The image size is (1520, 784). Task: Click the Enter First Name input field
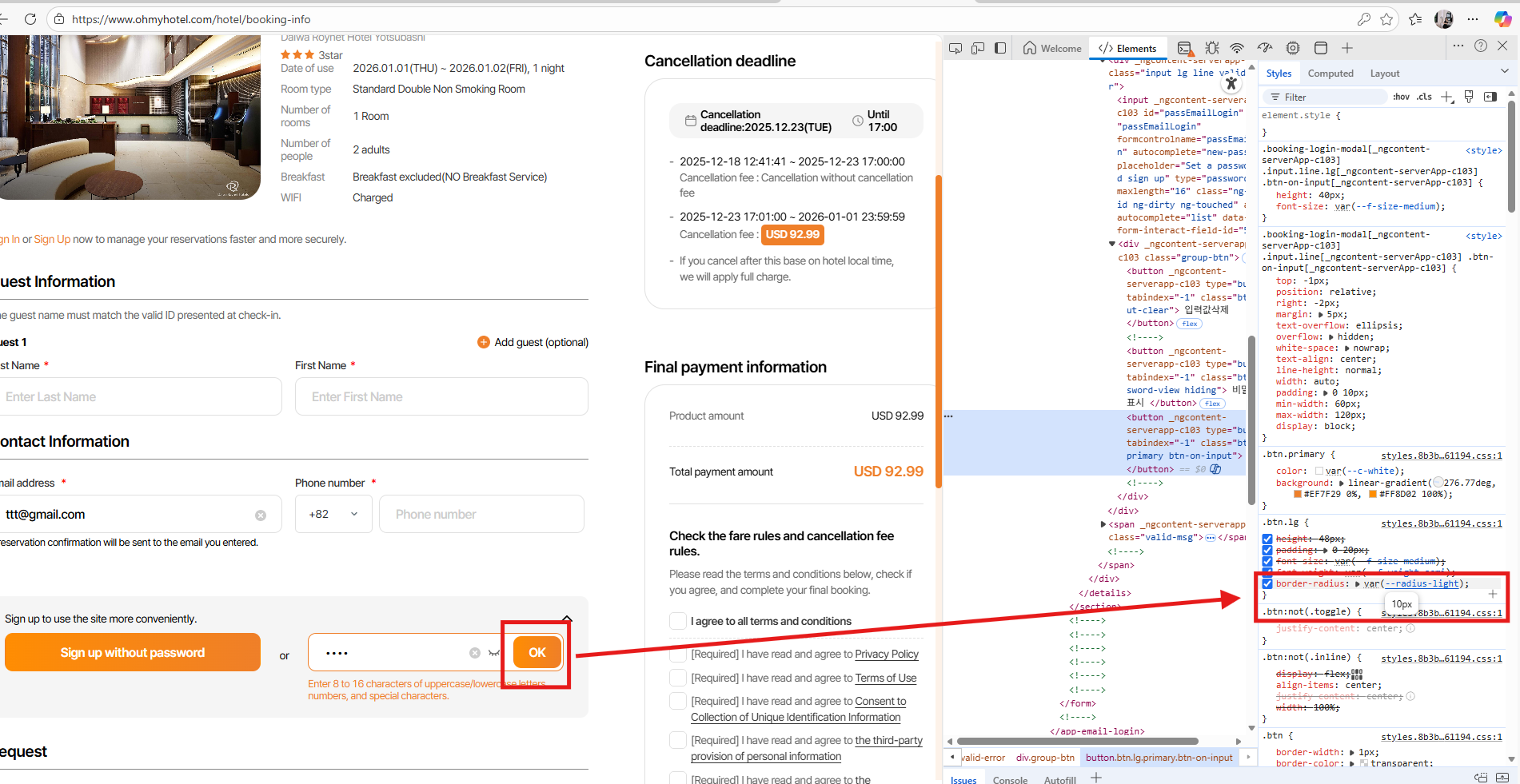tap(441, 397)
